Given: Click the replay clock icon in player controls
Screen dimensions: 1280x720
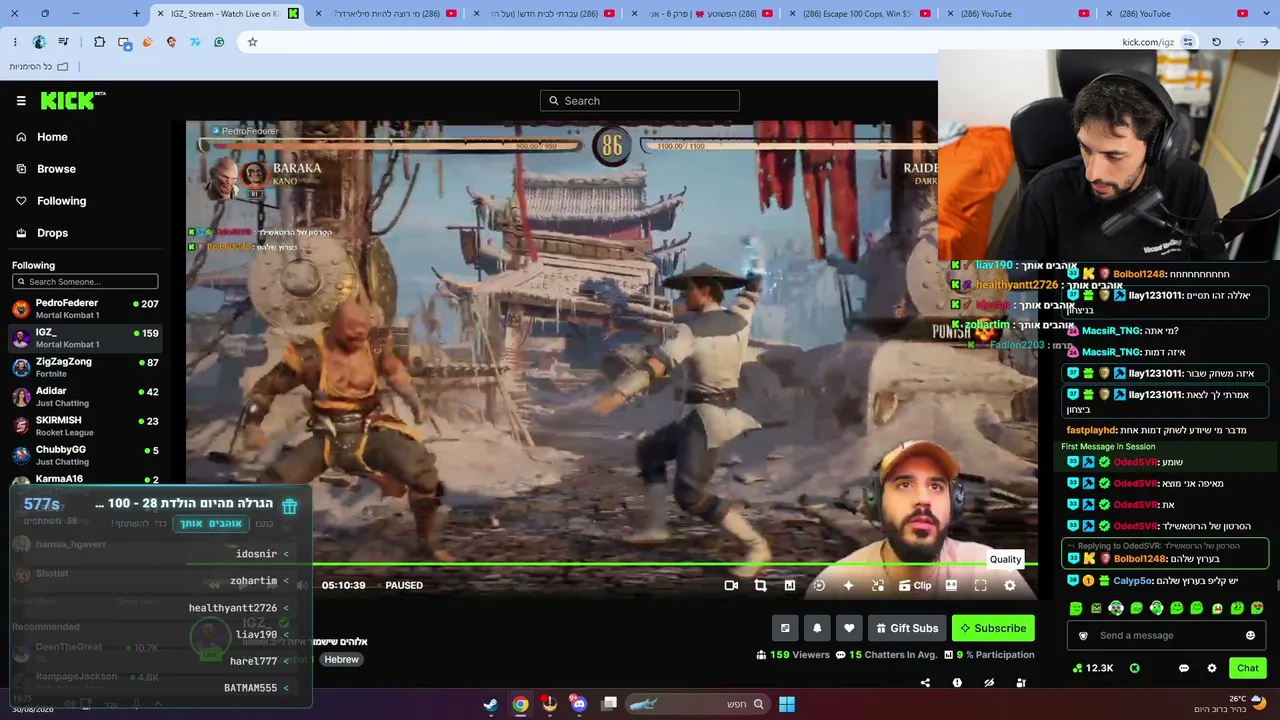Looking at the screenshot, I should pos(819,586).
